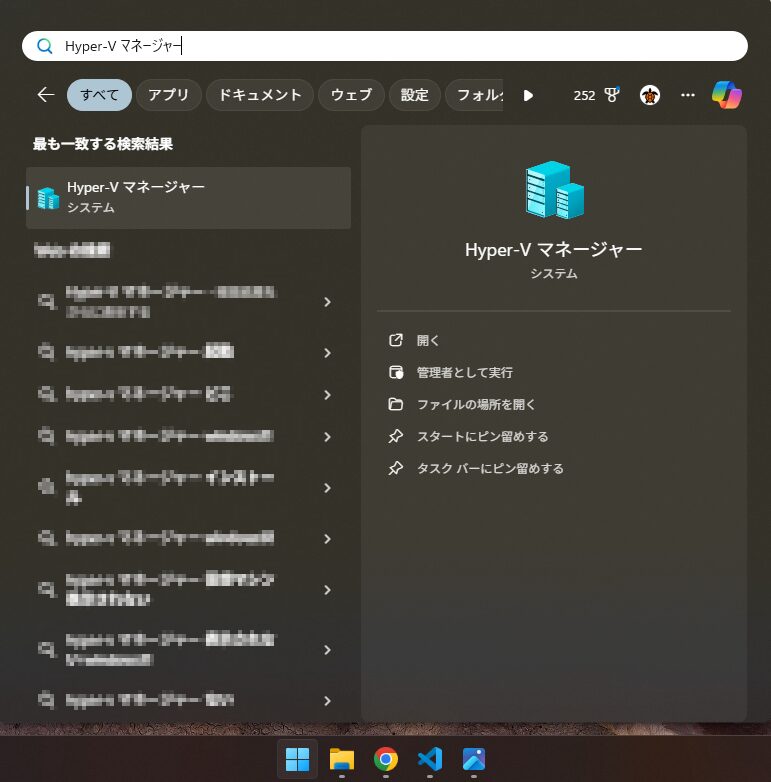
Task: Open the rewards points 252 icon
Action: click(x=596, y=95)
